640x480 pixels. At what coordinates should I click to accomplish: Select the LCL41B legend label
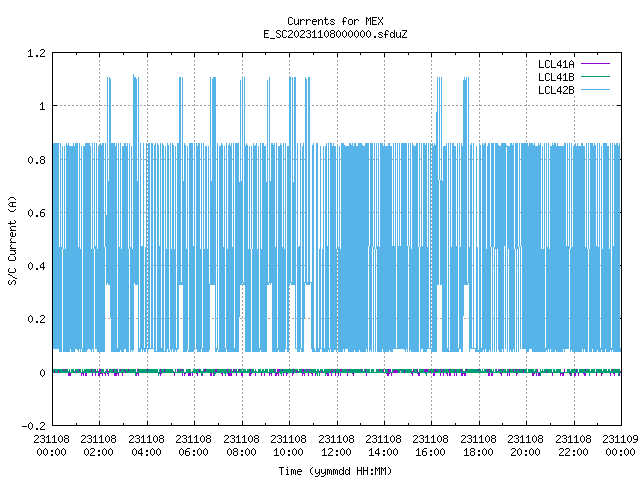[x=556, y=77]
